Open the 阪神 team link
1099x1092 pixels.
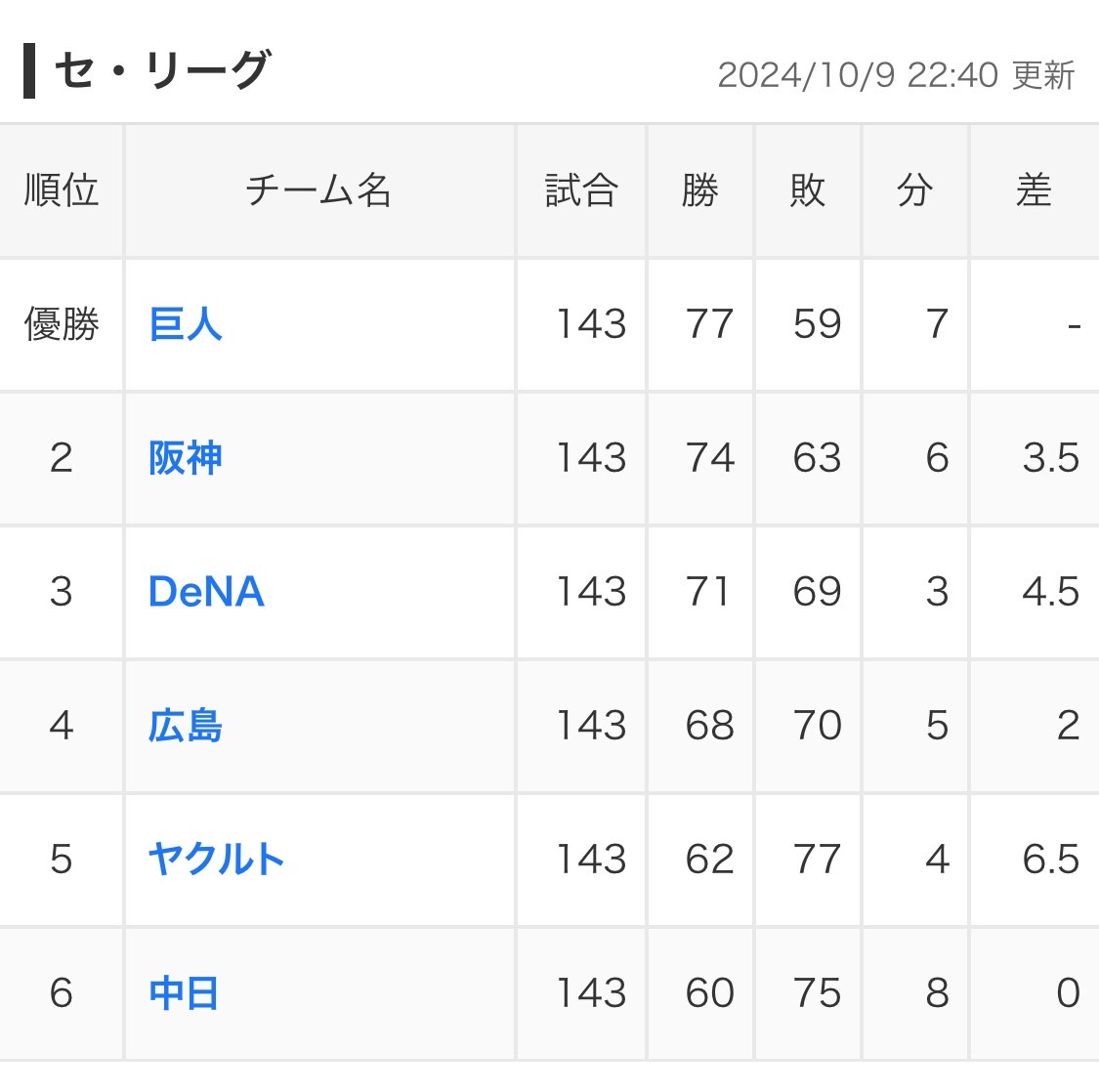coord(186,458)
